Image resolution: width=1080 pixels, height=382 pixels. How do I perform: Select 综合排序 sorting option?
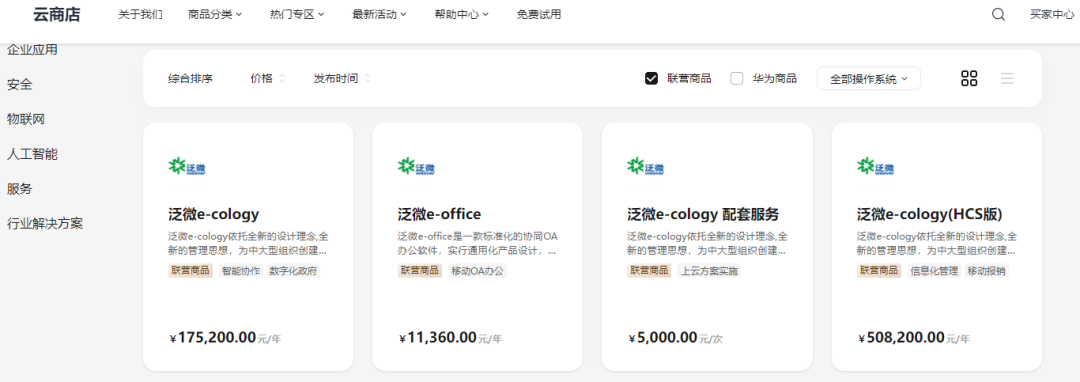(190, 78)
